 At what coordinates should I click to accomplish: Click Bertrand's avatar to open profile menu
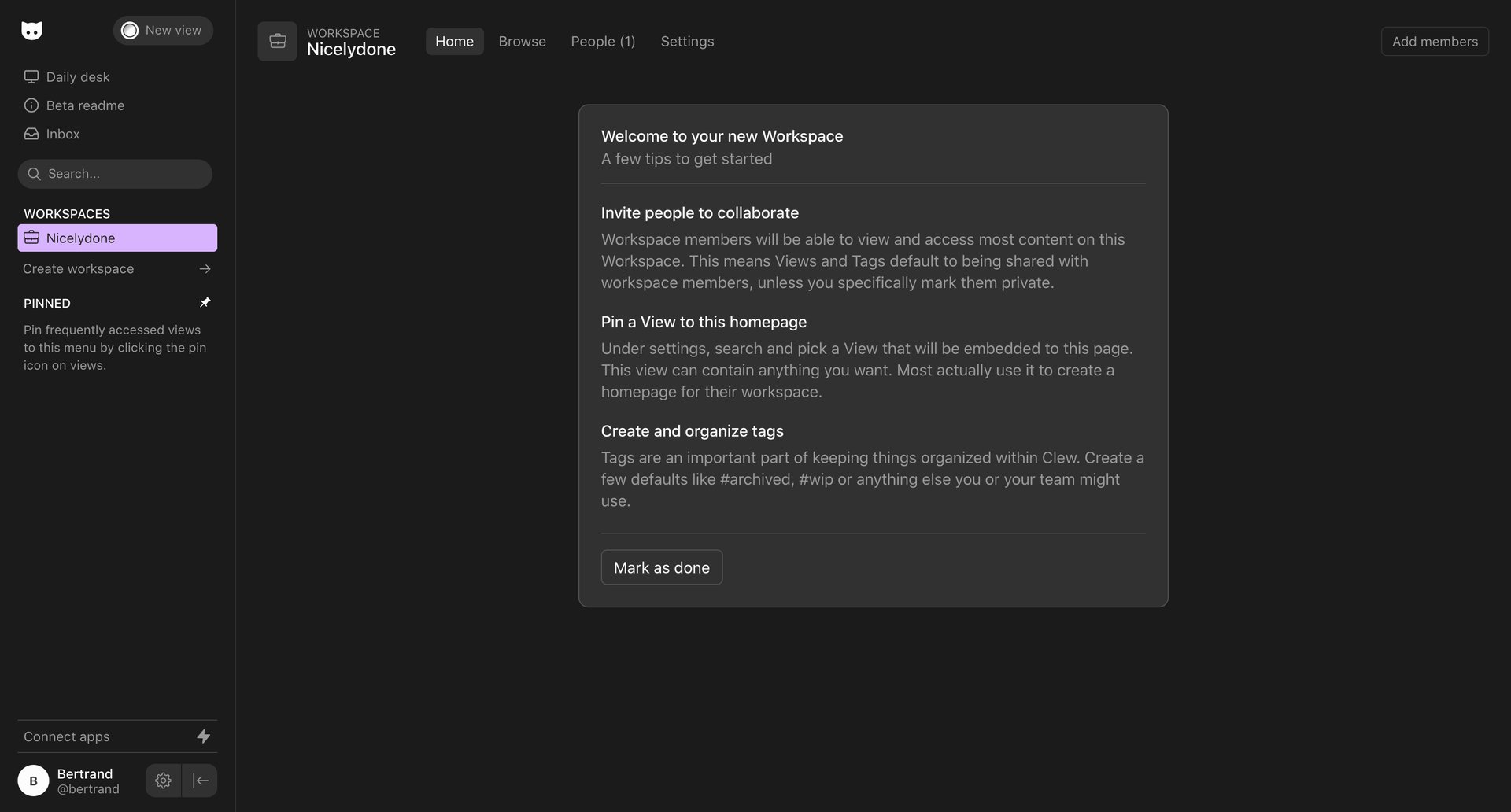pyautogui.click(x=33, y=780)
